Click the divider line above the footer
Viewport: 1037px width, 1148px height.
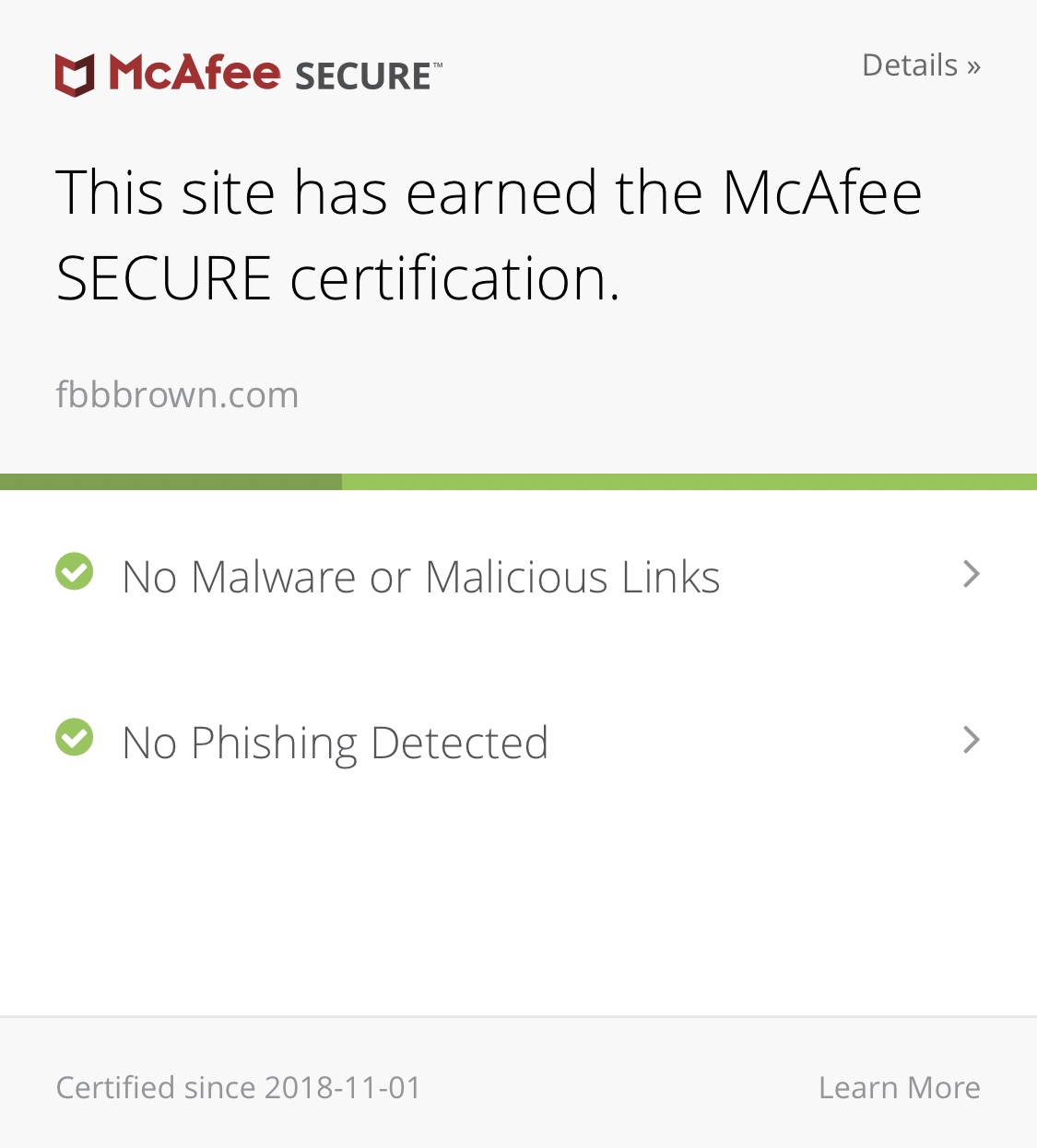point(518,1017)
